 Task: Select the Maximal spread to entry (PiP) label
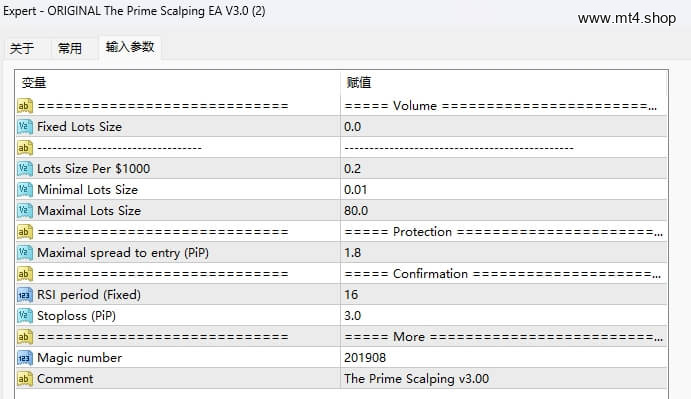click(123, 253)
